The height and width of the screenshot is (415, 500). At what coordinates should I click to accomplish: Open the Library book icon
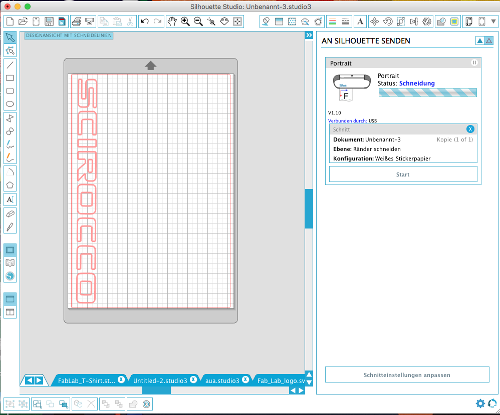10,263
